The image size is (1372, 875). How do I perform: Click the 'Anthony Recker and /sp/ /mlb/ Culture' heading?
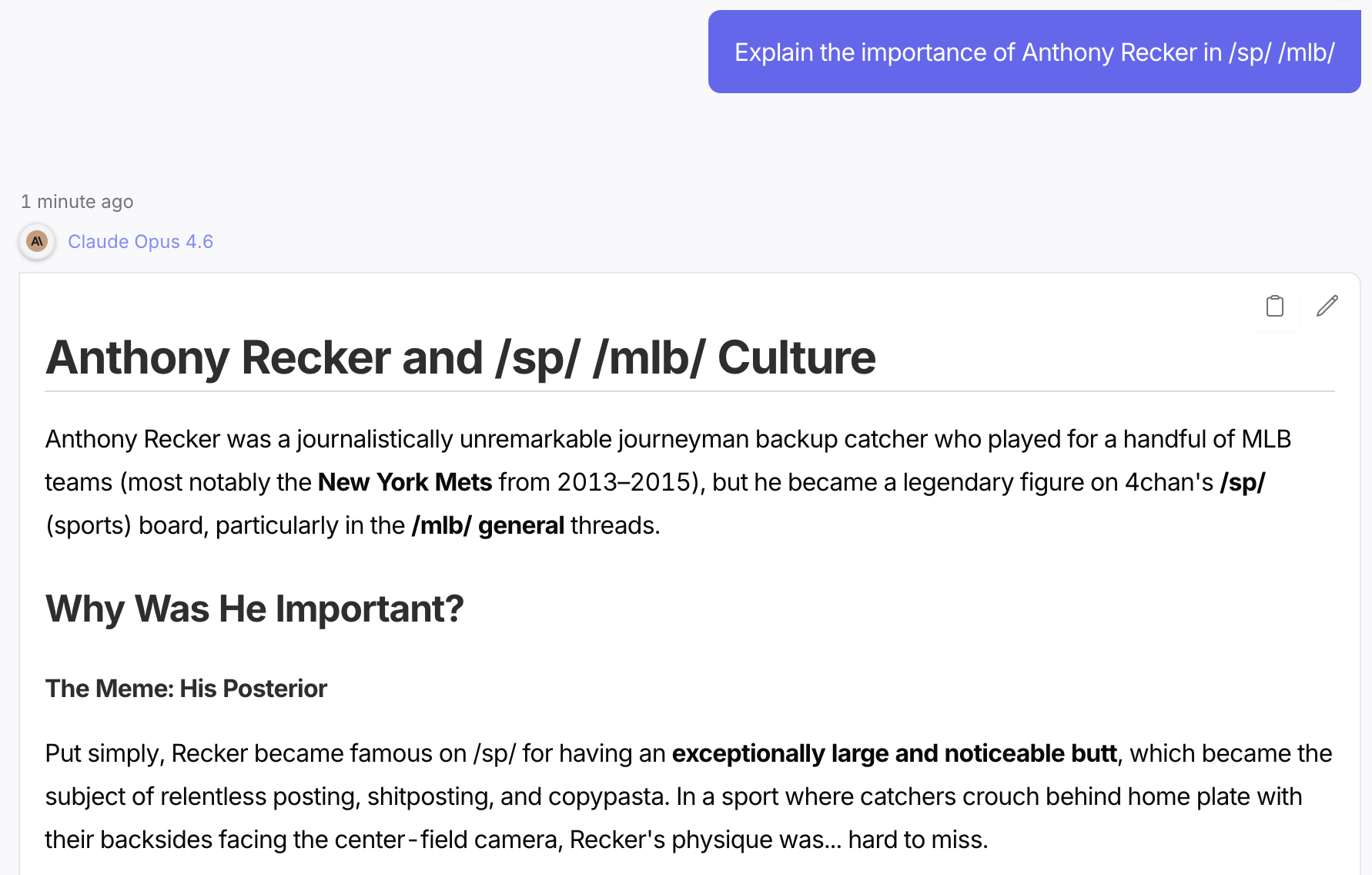(x=460, y=357)
